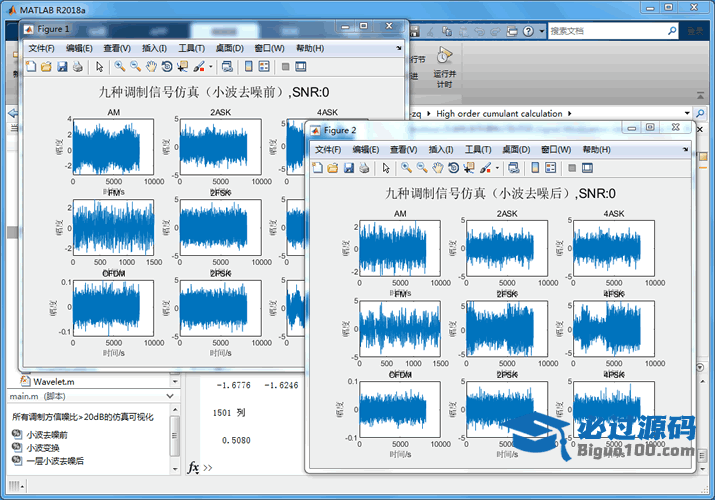Select the Data Cursor tool in Figure 1
This screenshot has height=500, width=715.
[182, 67]
